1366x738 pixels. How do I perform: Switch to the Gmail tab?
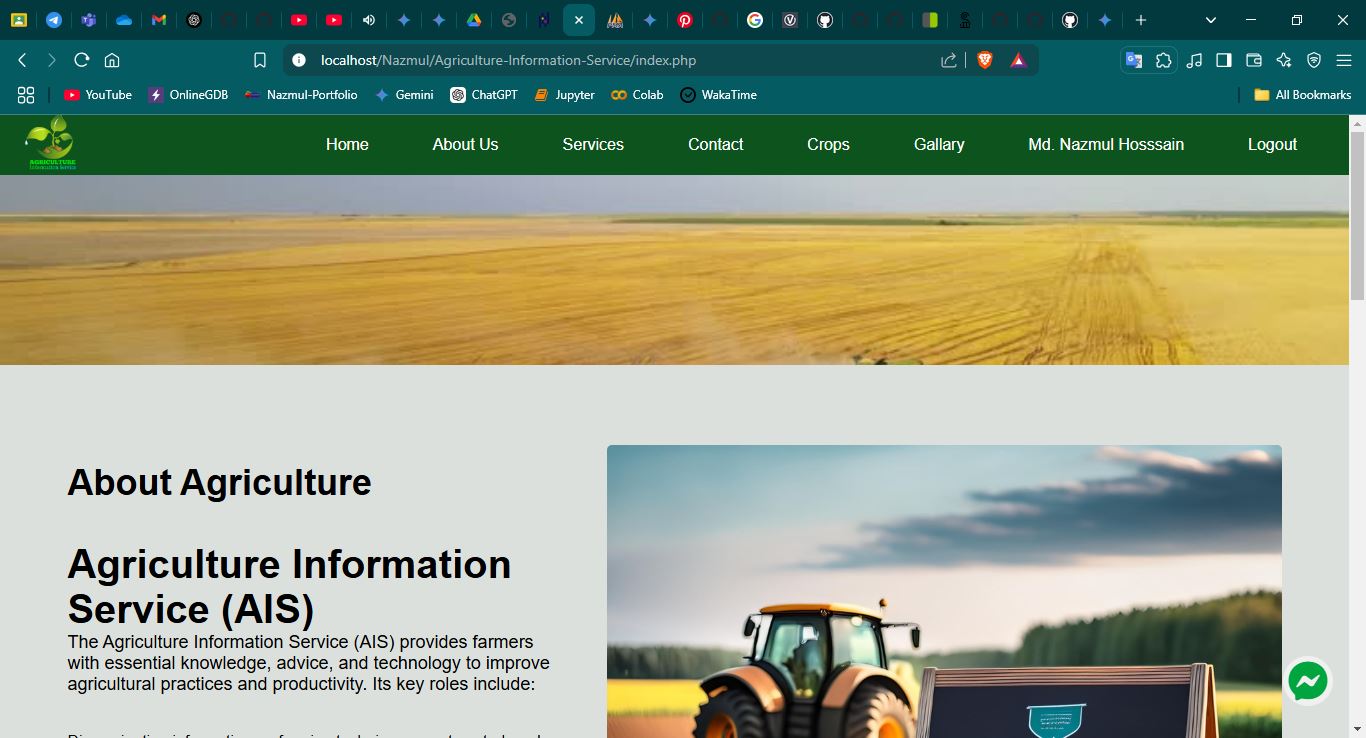point(159,20)
